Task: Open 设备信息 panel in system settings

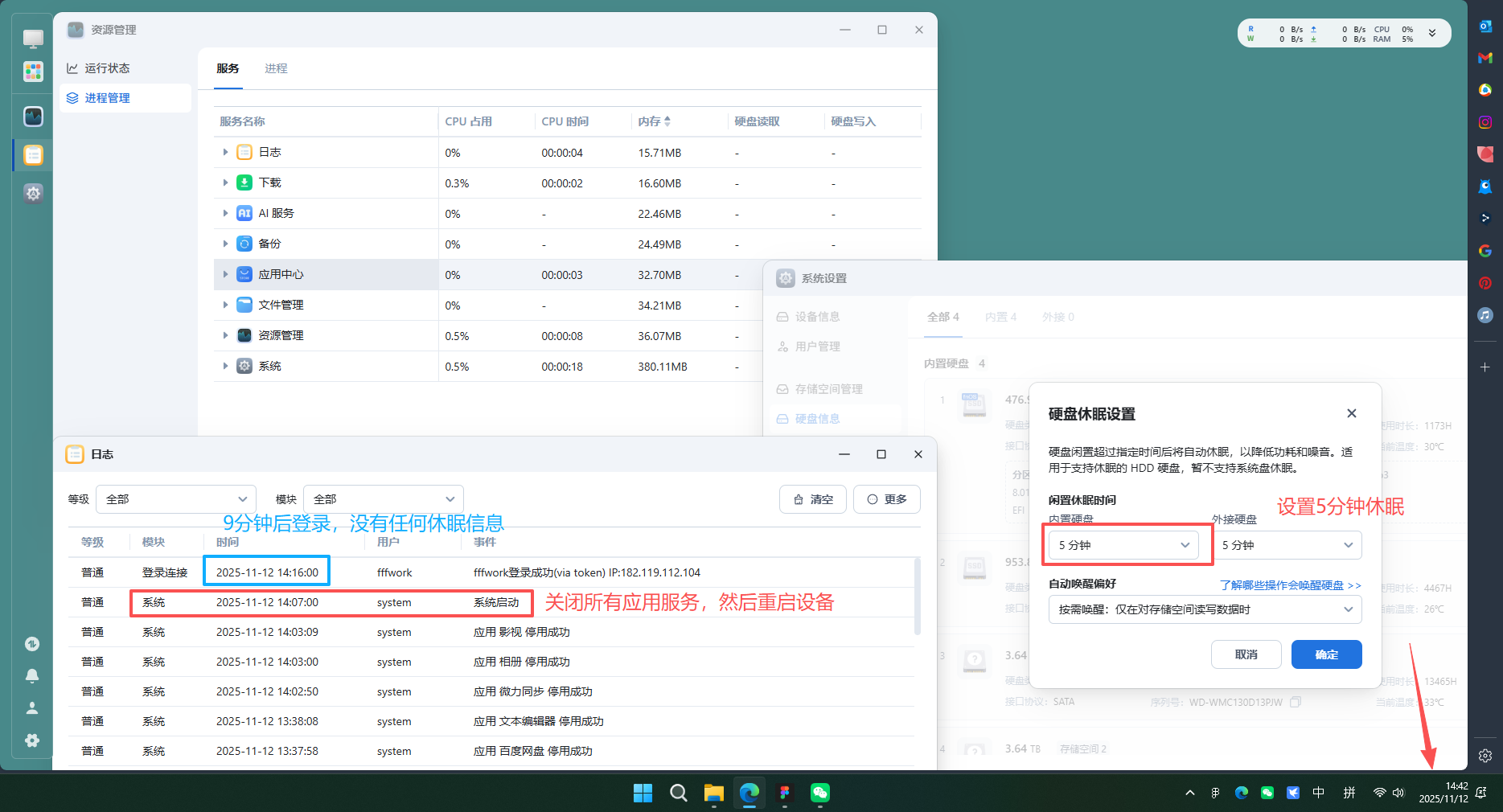Action: tap(817, 317)
